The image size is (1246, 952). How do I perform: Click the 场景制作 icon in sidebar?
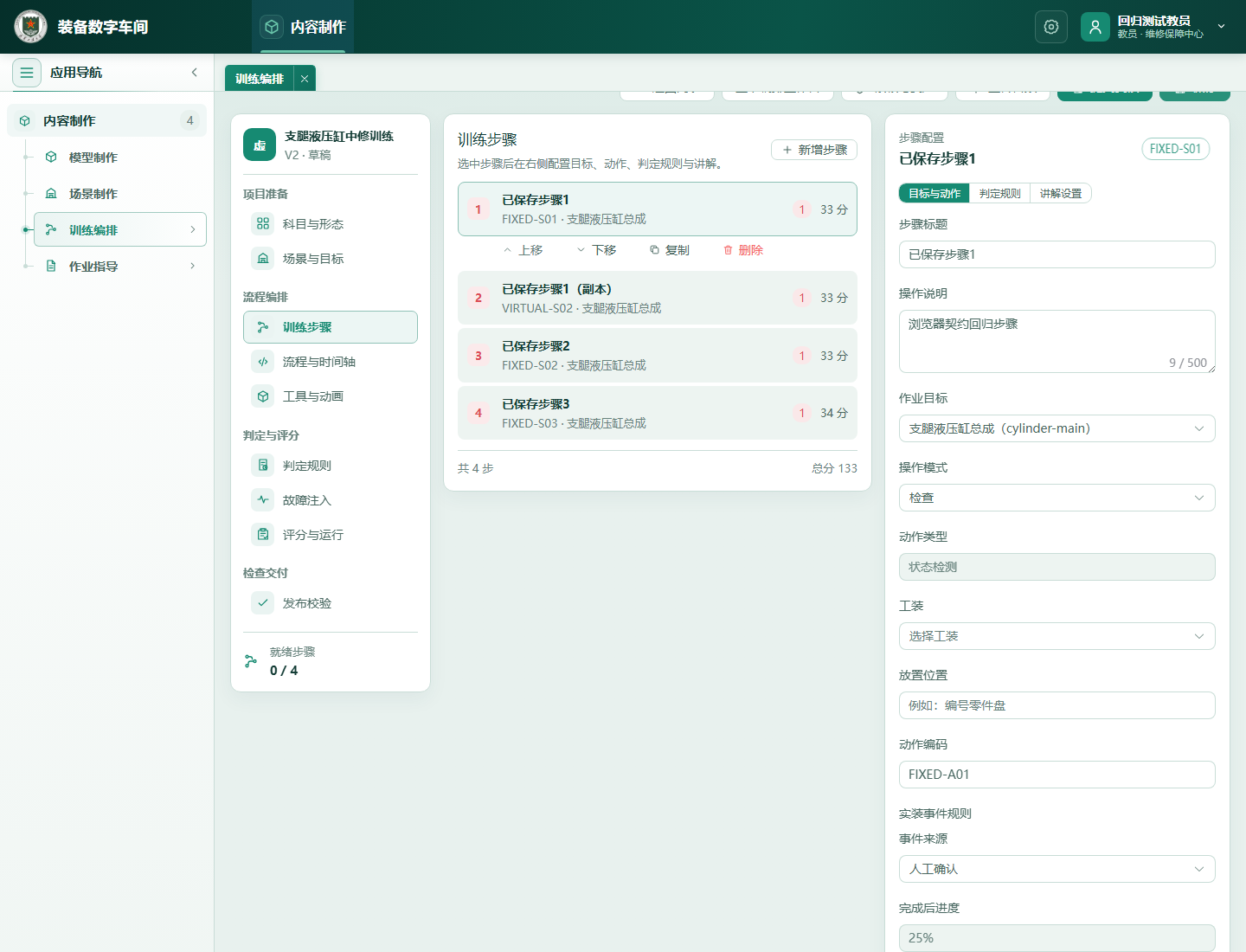[x=51, y=194]
